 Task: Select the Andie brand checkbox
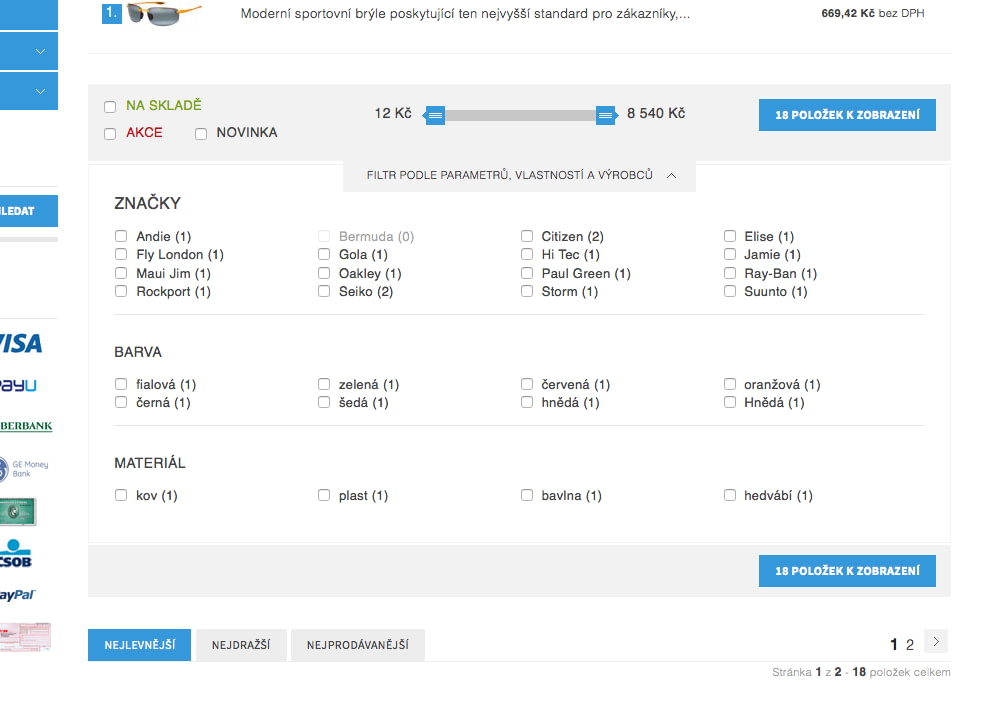(121, 236)
